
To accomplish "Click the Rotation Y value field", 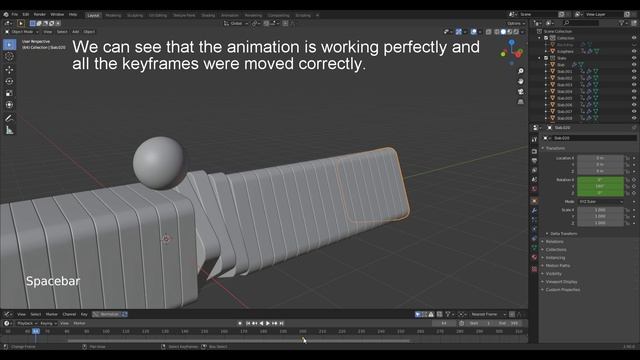I will (600, 186).
